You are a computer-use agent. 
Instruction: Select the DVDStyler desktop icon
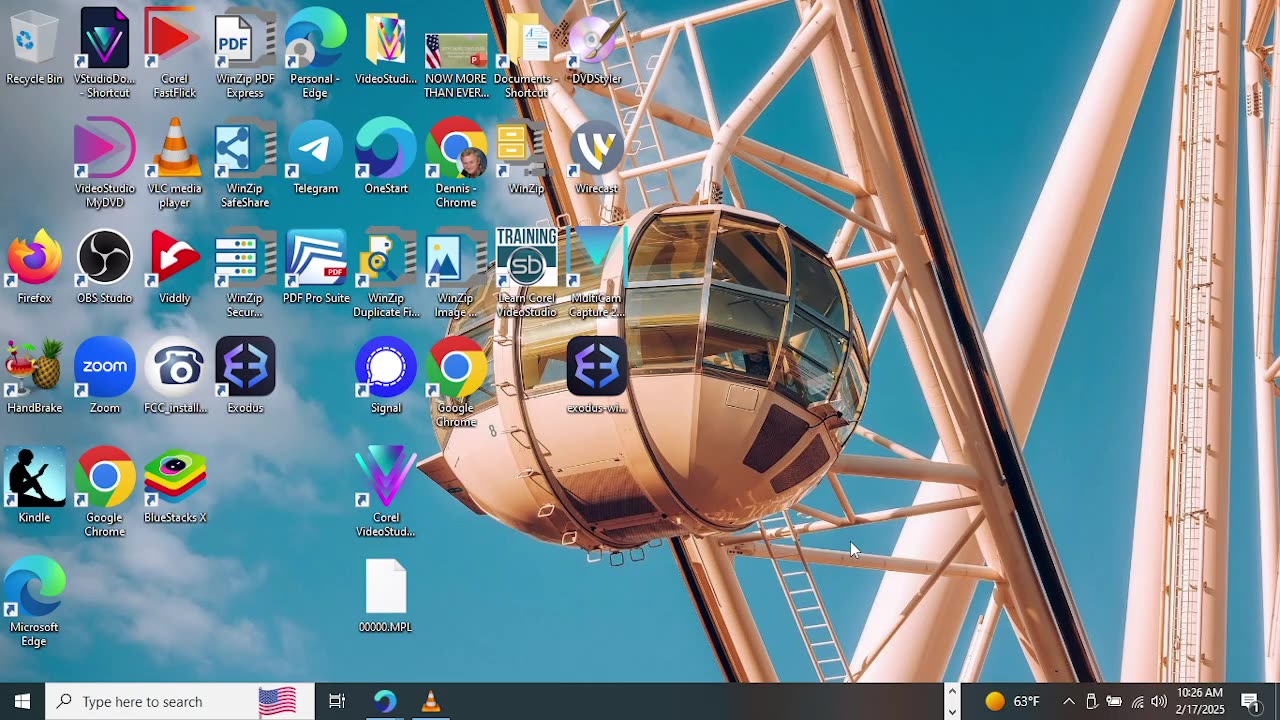597,48
